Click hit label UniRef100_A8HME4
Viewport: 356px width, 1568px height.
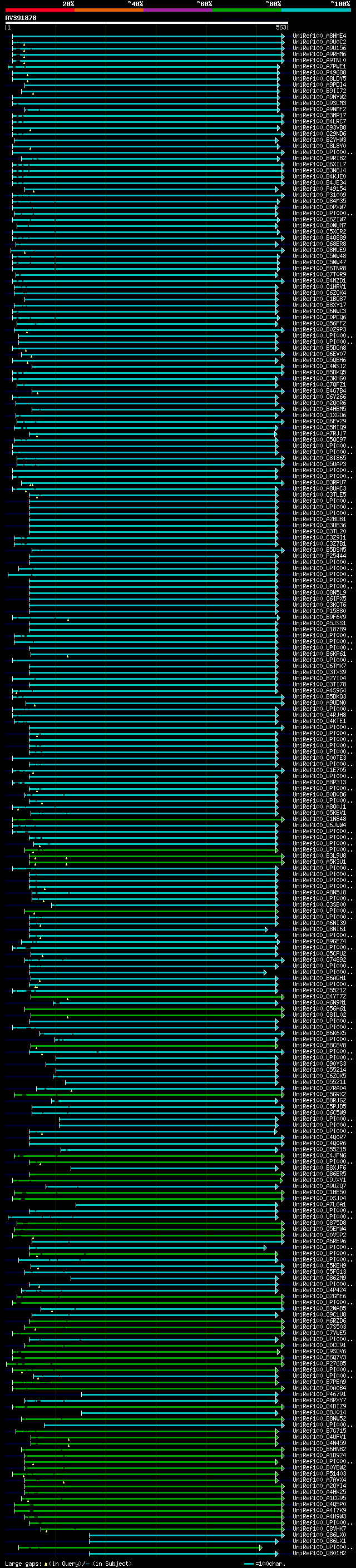tap(319, 36)
